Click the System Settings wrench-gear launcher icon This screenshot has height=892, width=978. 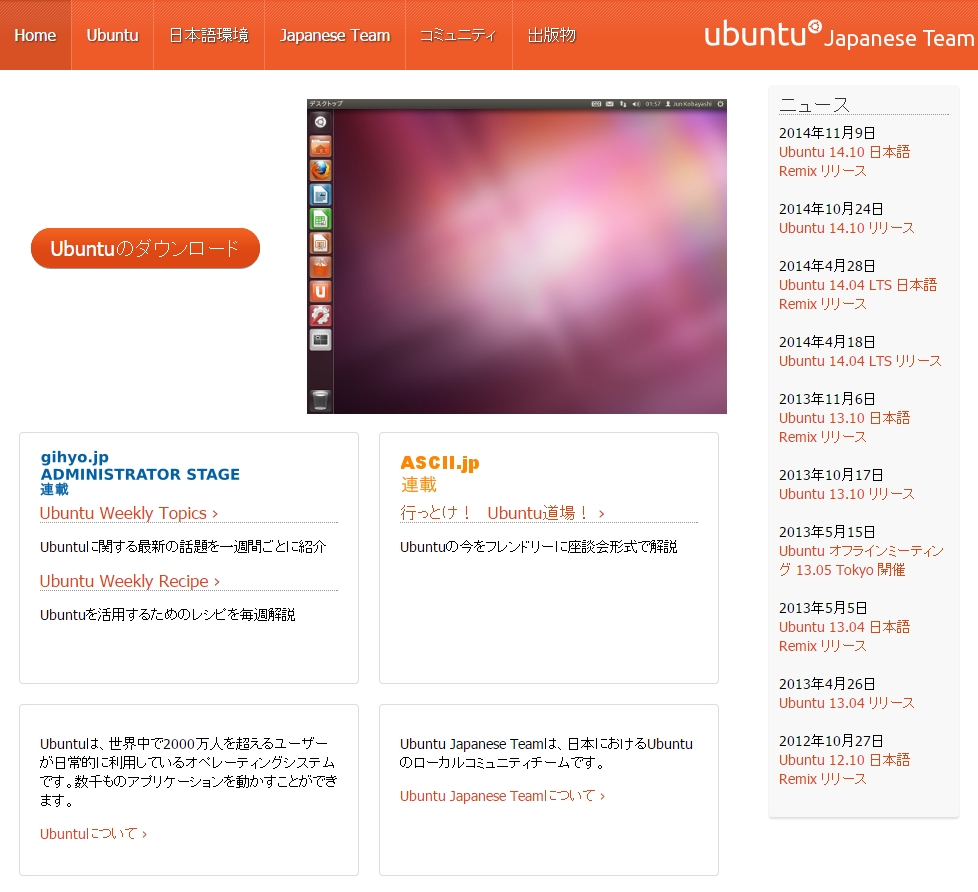tap(321, 316)
